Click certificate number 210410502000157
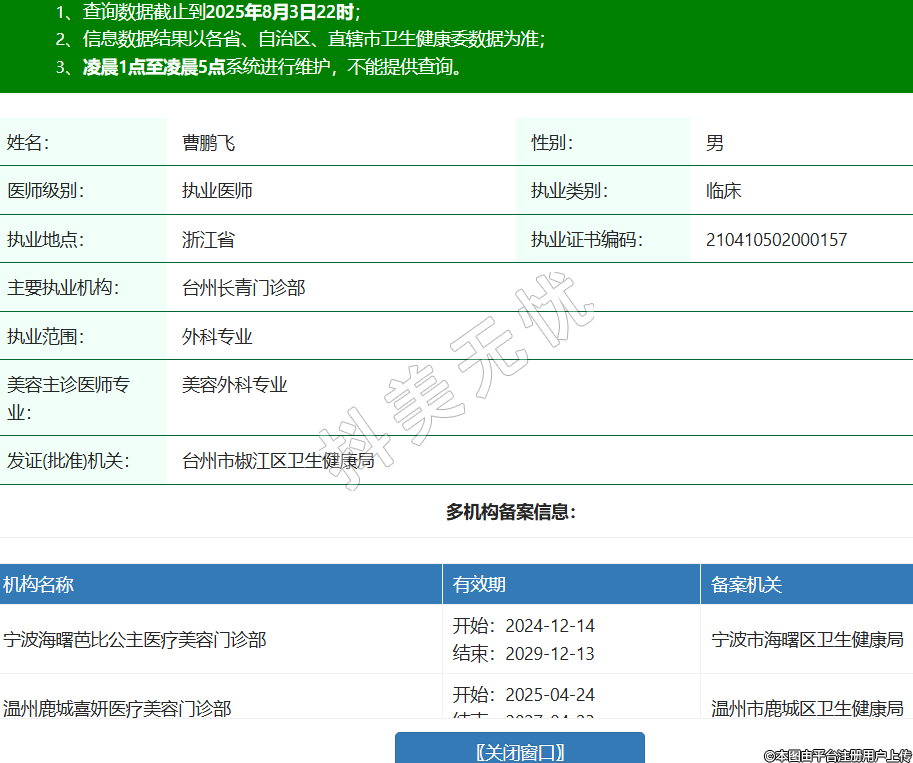Viewport: 913px width, 763px height. (776, 240)
